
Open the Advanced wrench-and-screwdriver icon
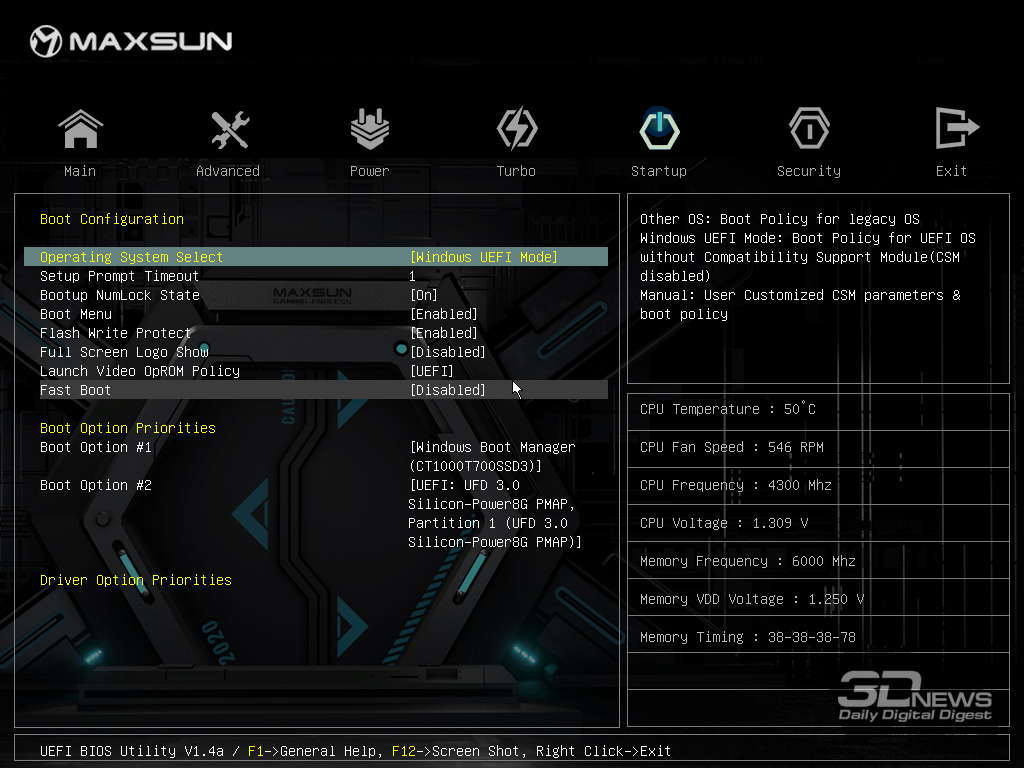click(229, 129)
